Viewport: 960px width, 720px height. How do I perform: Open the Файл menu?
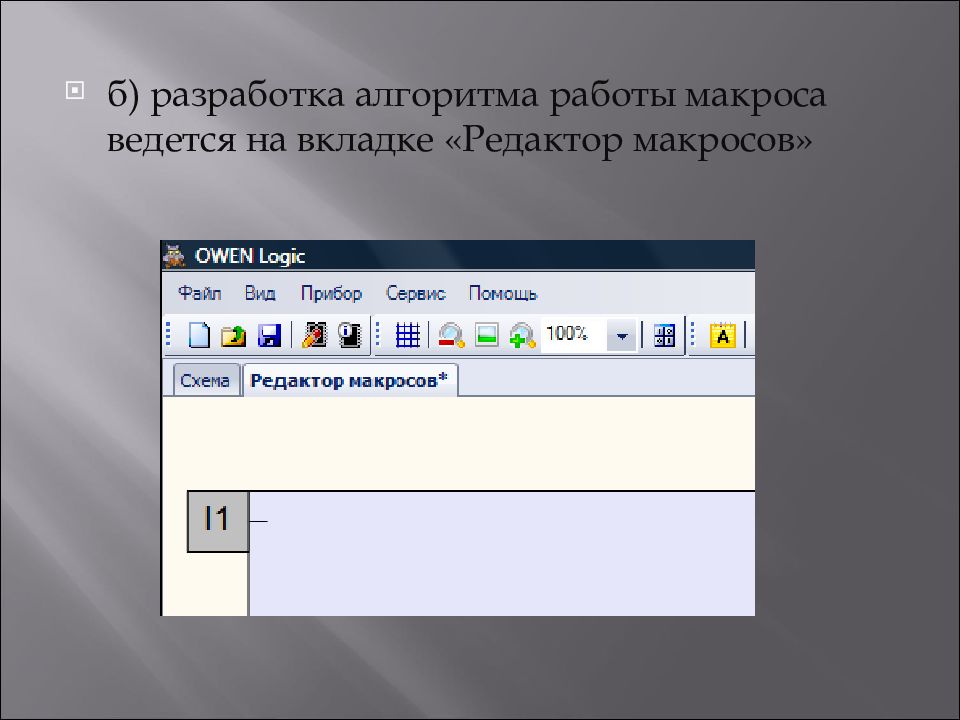point(199,293)
